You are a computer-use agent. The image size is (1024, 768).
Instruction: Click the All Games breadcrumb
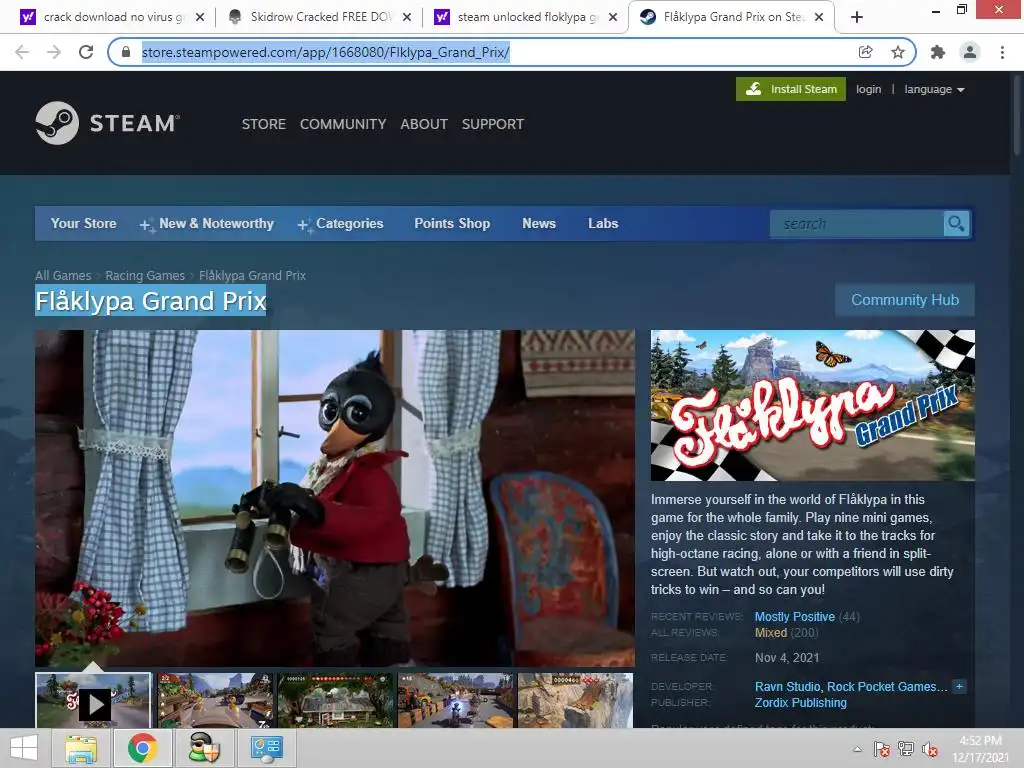tap(63, 276)
